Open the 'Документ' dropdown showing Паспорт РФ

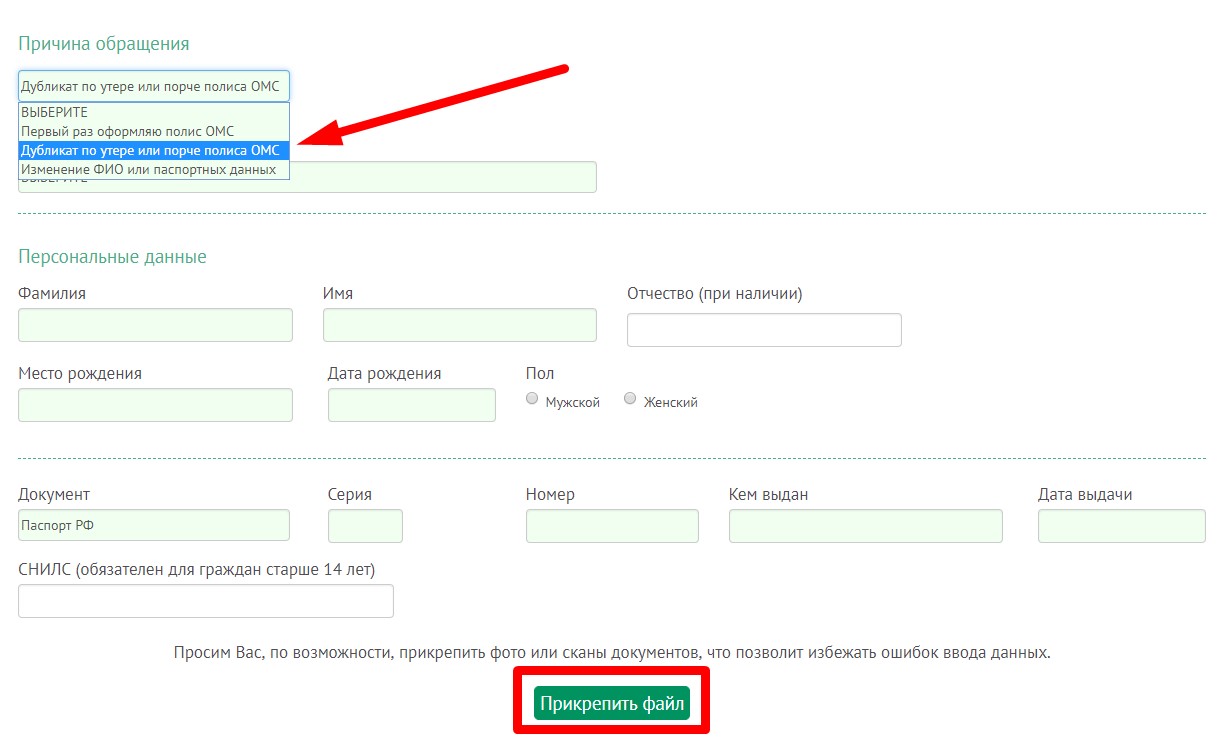tap(153, 525)
